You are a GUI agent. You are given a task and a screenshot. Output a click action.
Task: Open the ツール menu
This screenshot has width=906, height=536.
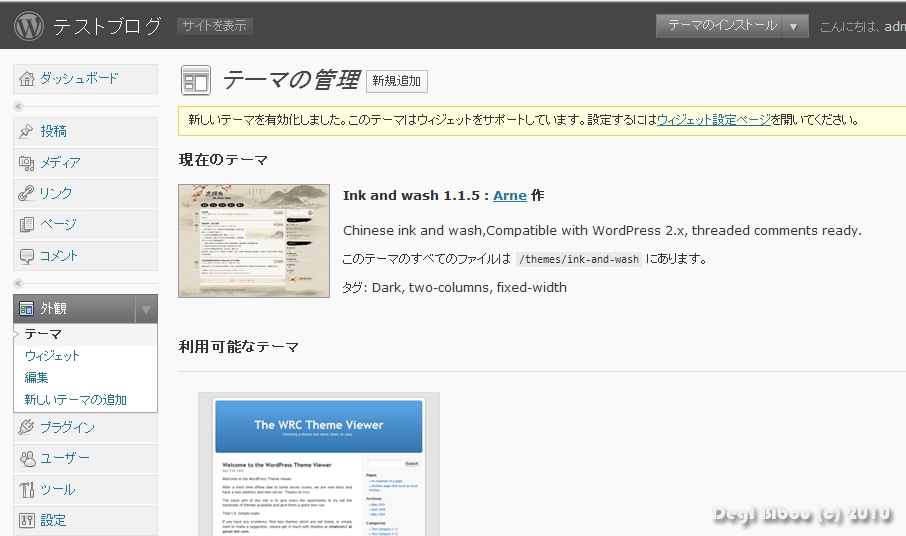pos(86,490)
